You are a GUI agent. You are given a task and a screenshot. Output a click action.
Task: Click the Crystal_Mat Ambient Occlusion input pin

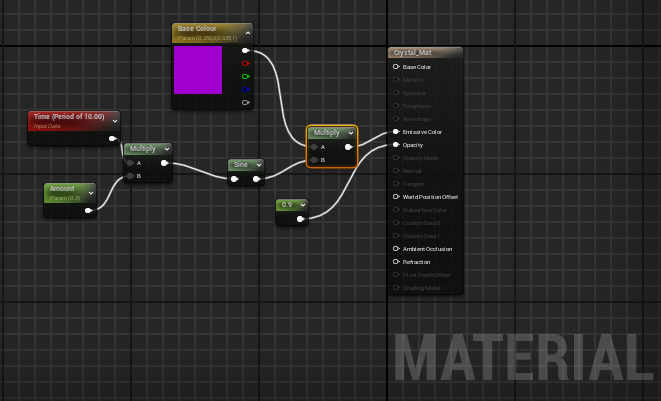pyautogui.click(x=396, y=249)
